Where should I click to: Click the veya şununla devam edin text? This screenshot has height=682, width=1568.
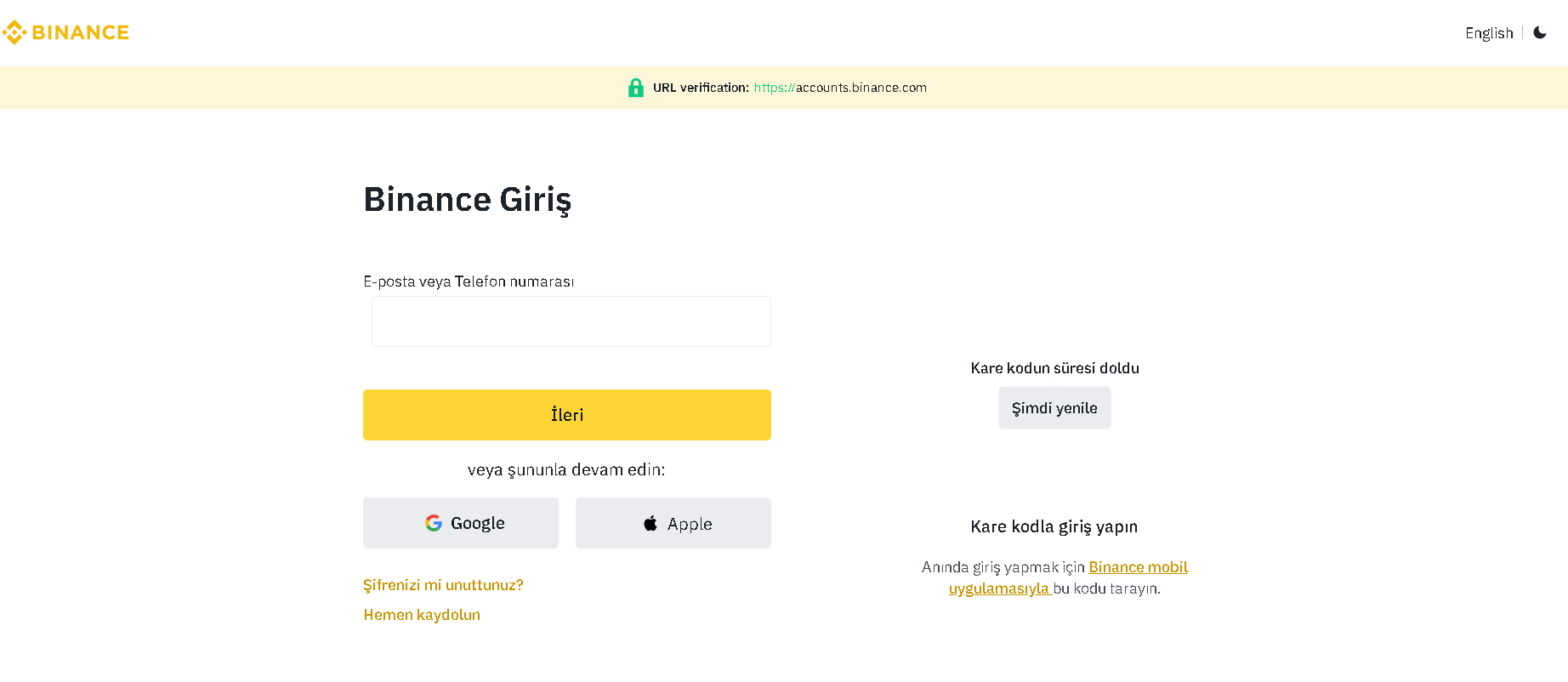coord(566,469)
